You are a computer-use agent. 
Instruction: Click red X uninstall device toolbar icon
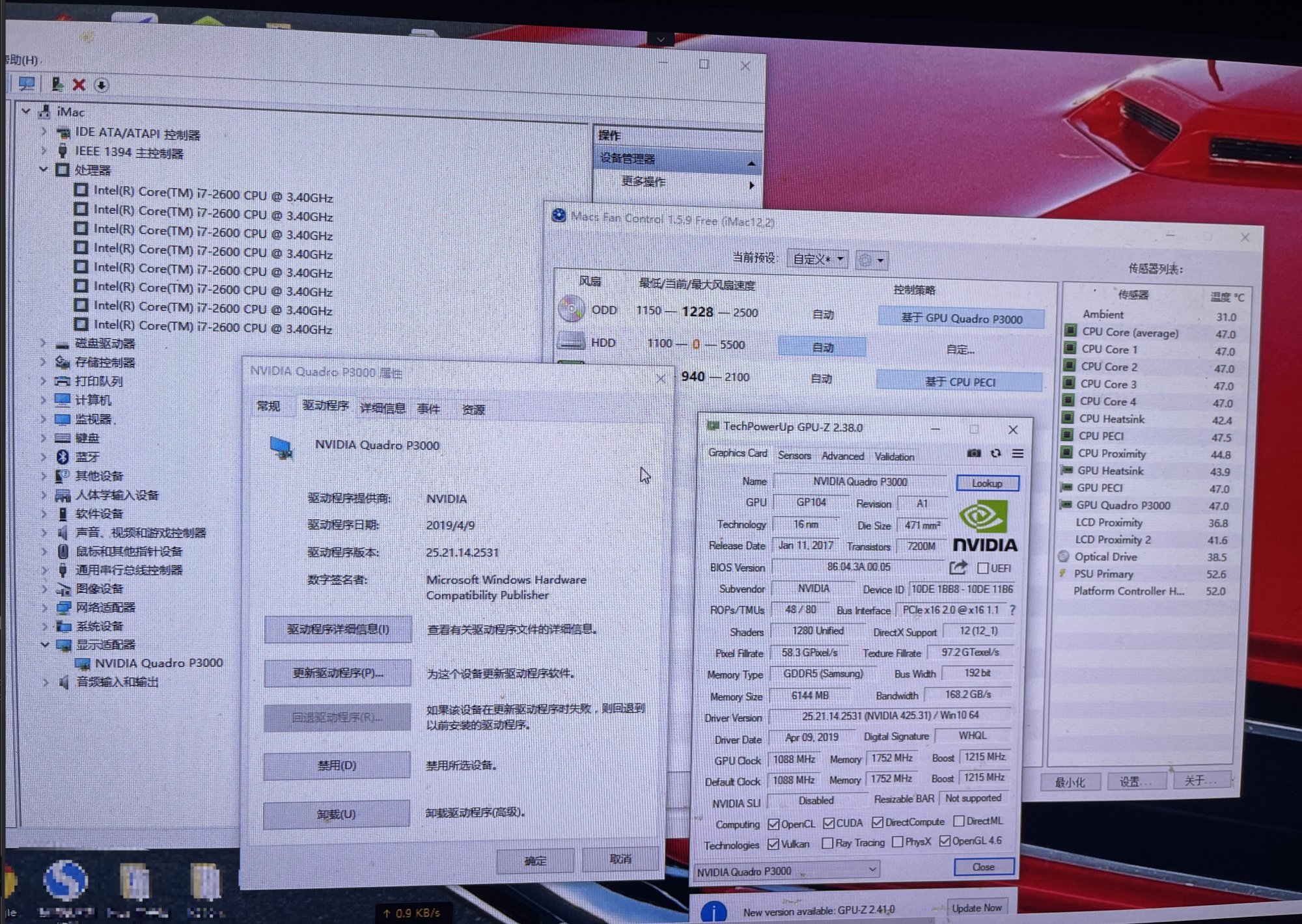[x=79, y=85]
